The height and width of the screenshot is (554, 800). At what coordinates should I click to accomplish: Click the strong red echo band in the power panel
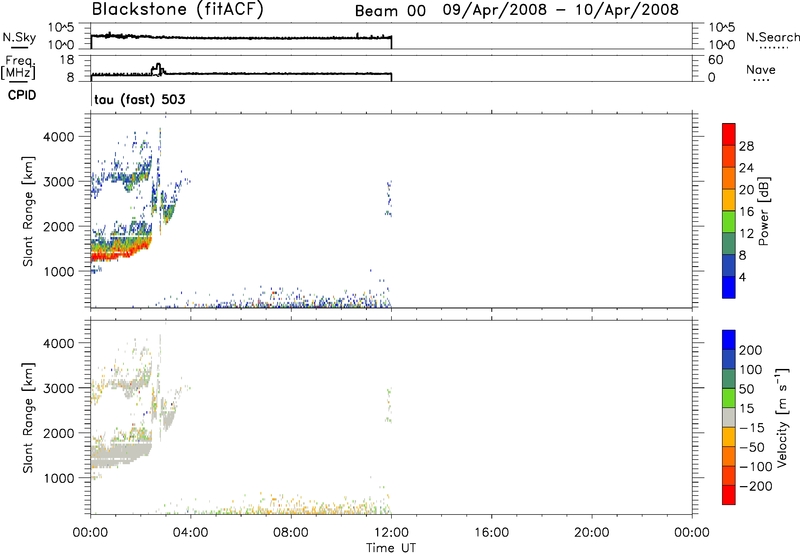[120, 251]
